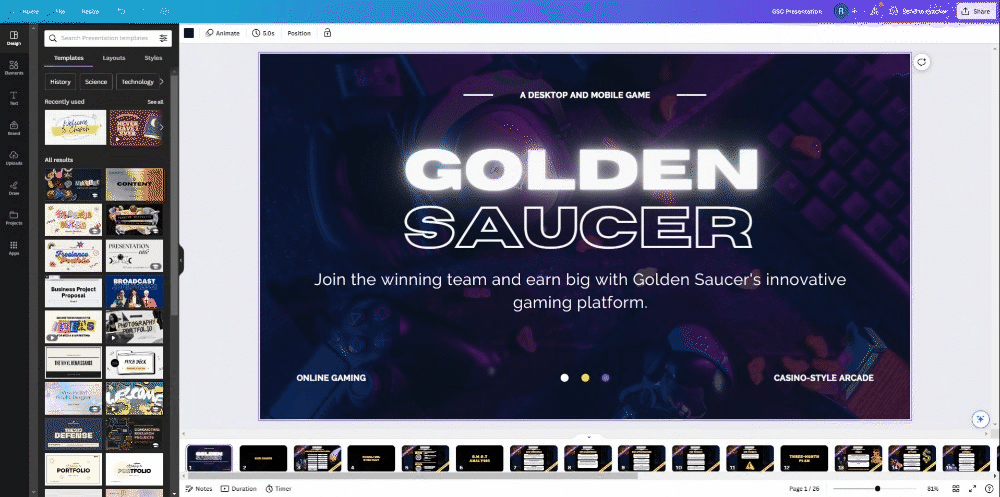Go to Home in top bar

coord(30,11)
